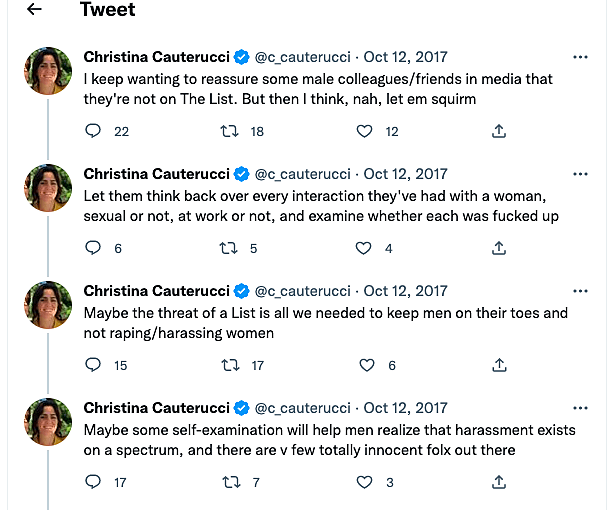Open more options on the third tweet

[x=580, y=291]
